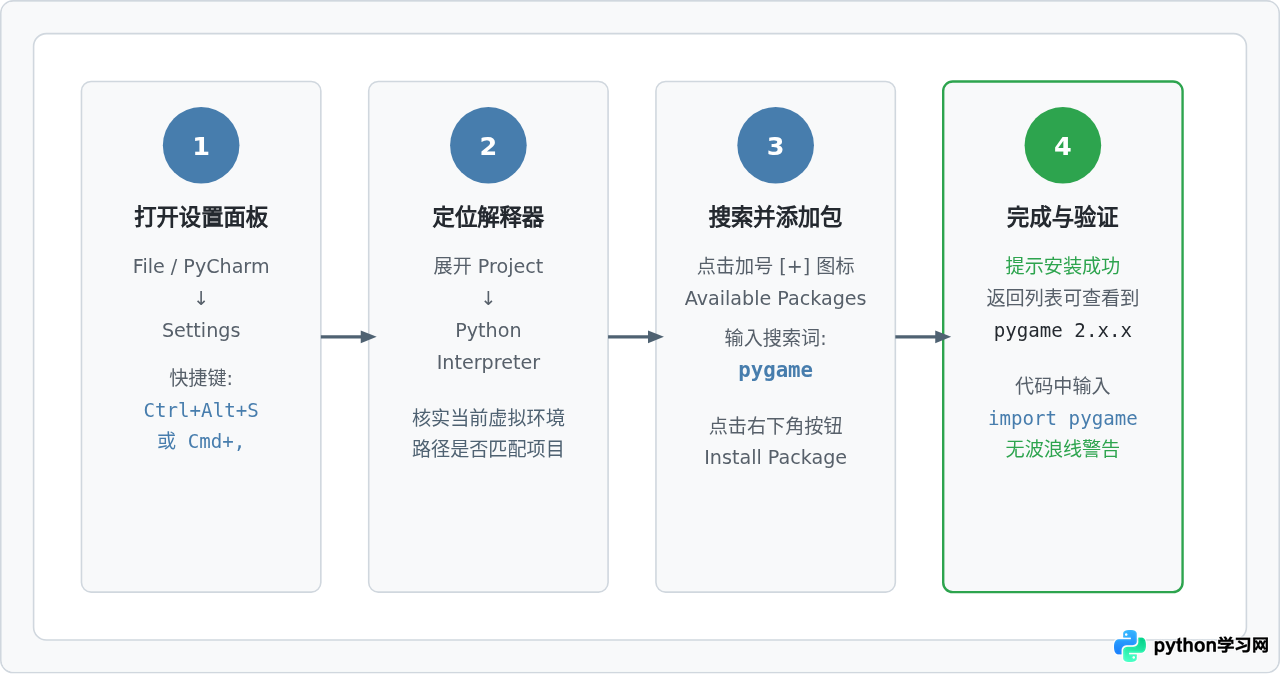Click the Settings text in step one
1280x674 pixels.
(x=201, y=330)
